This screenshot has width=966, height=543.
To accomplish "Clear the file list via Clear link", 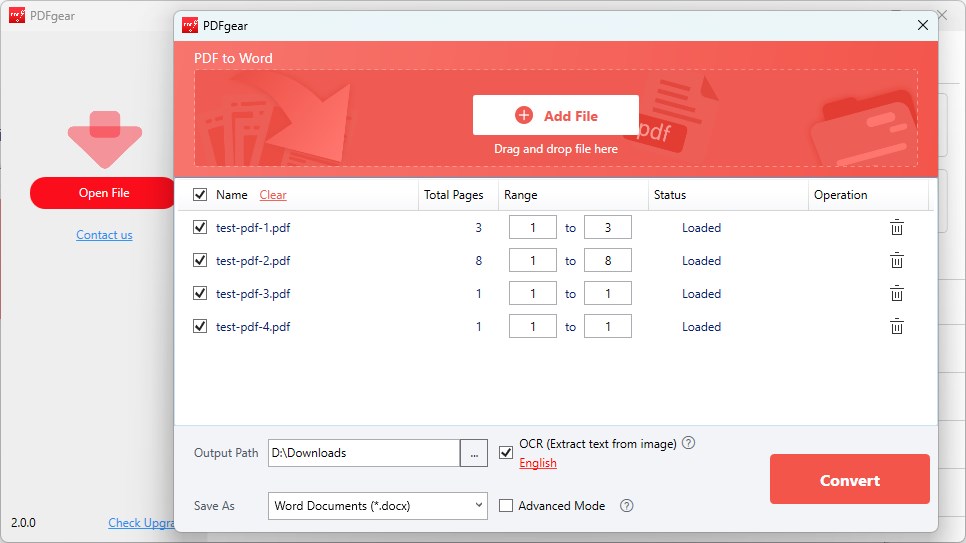I will point(273,195).
